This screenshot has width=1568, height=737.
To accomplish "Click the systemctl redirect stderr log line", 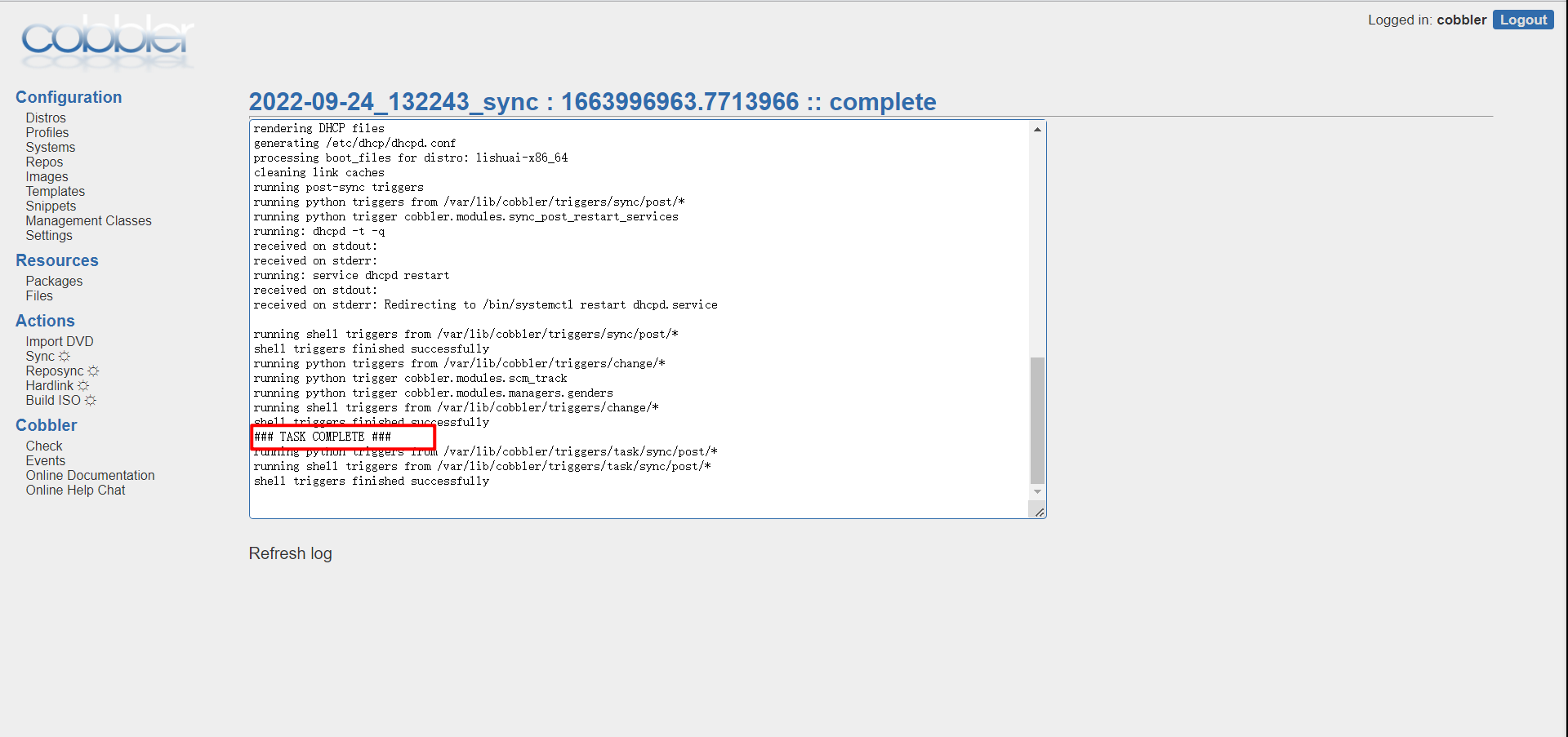I will 485,304.
